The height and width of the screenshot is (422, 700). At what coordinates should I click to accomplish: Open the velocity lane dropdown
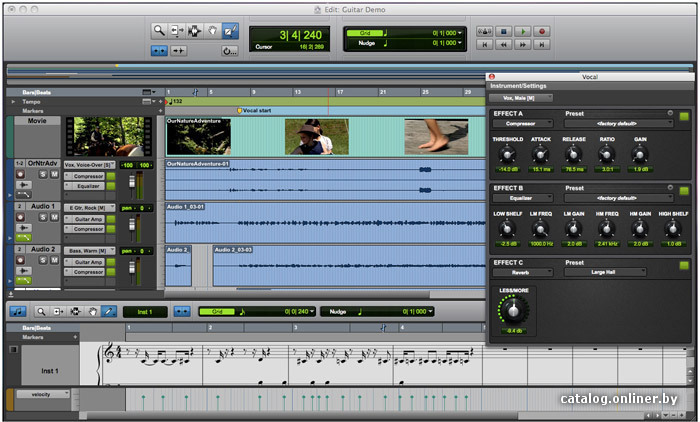pos(43,394)
